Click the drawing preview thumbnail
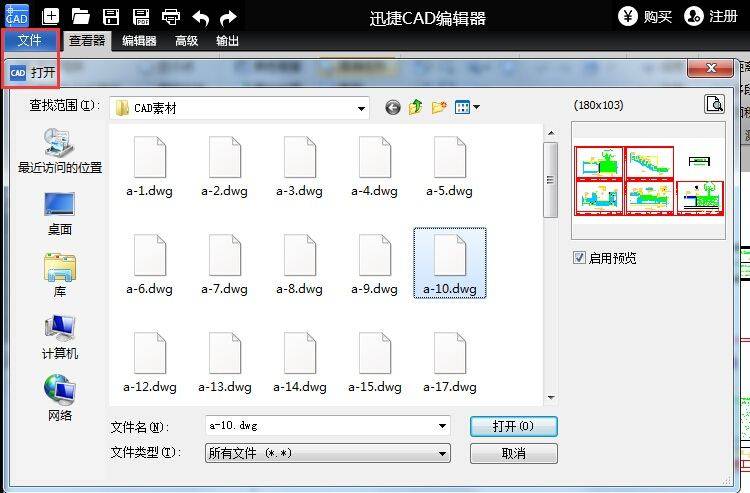 click(649, 180)
